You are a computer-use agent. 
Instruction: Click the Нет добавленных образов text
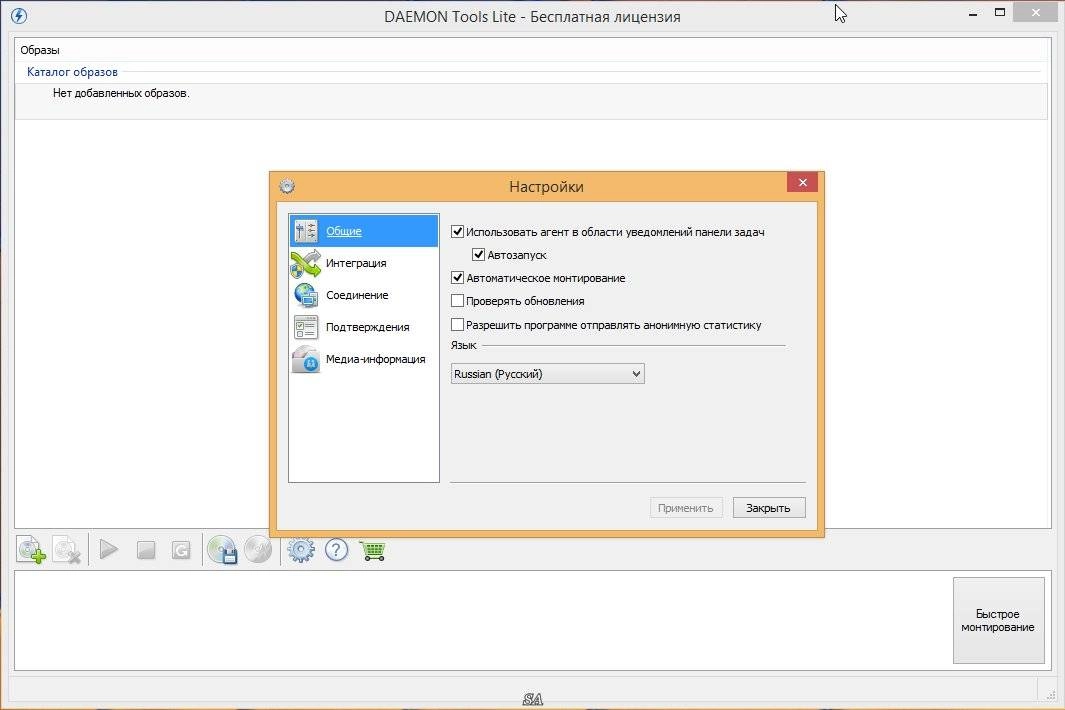tap(121, 93)
